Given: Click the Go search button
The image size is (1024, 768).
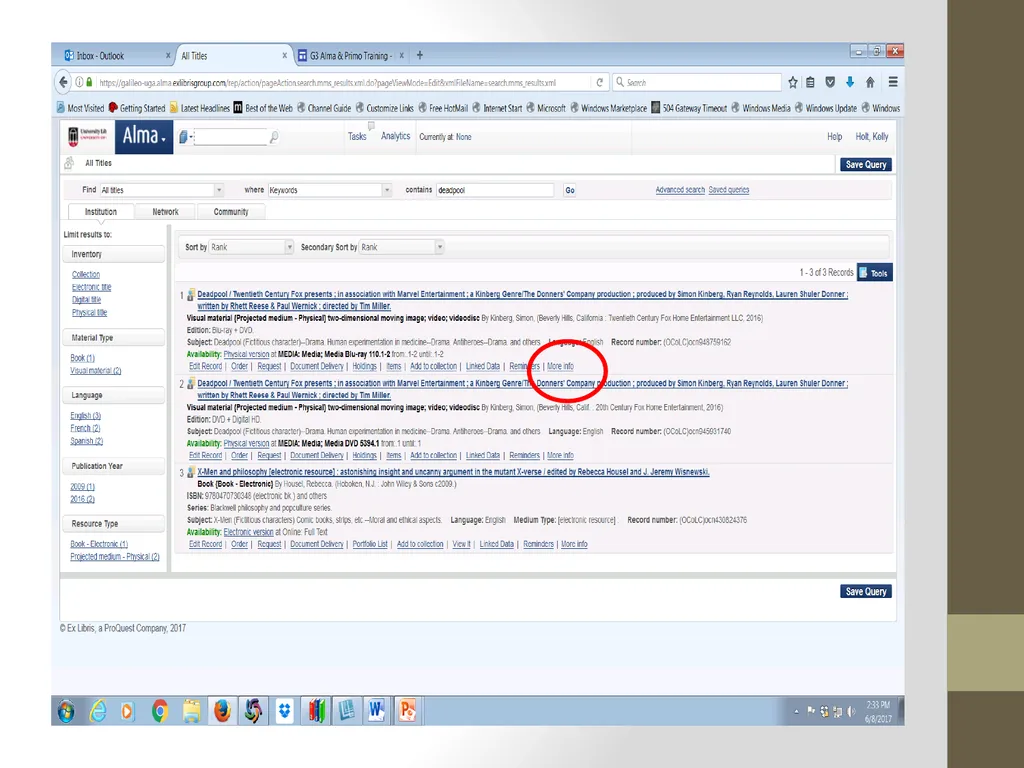Looking at the screenshot, I should tap(570, 190).
